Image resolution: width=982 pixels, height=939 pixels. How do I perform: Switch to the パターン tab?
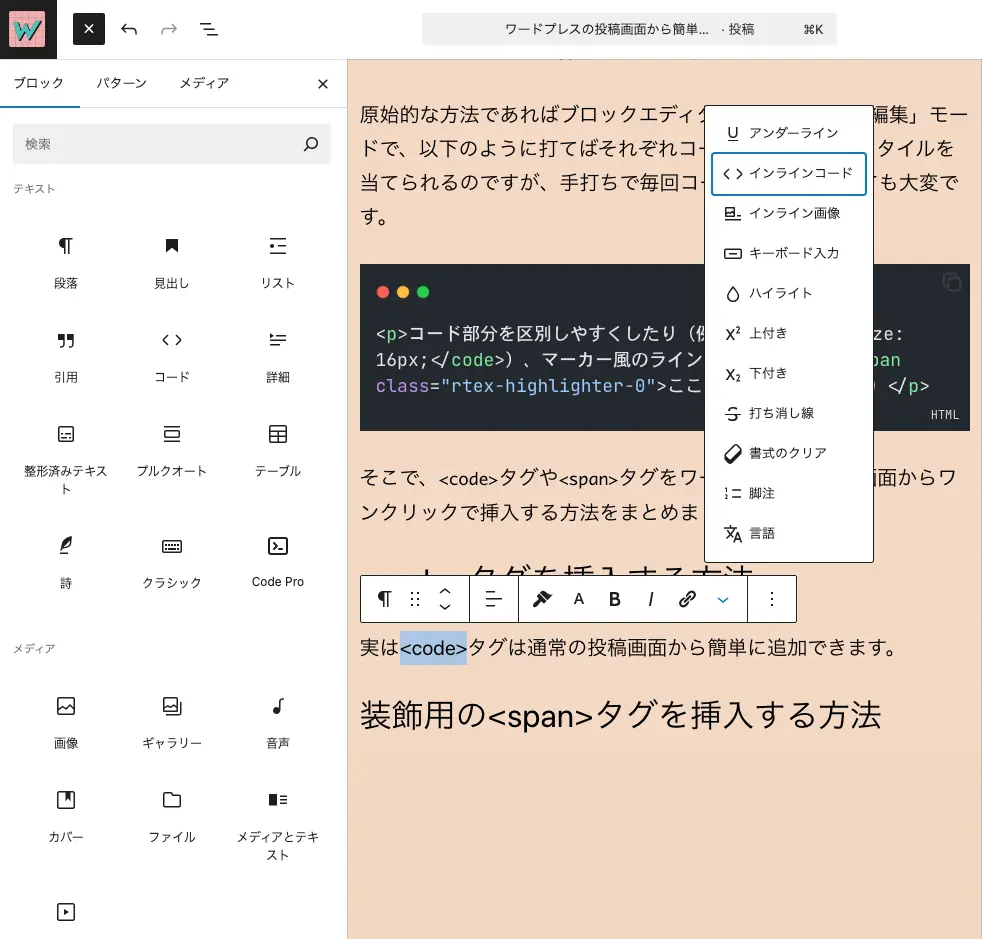[121, 83]
